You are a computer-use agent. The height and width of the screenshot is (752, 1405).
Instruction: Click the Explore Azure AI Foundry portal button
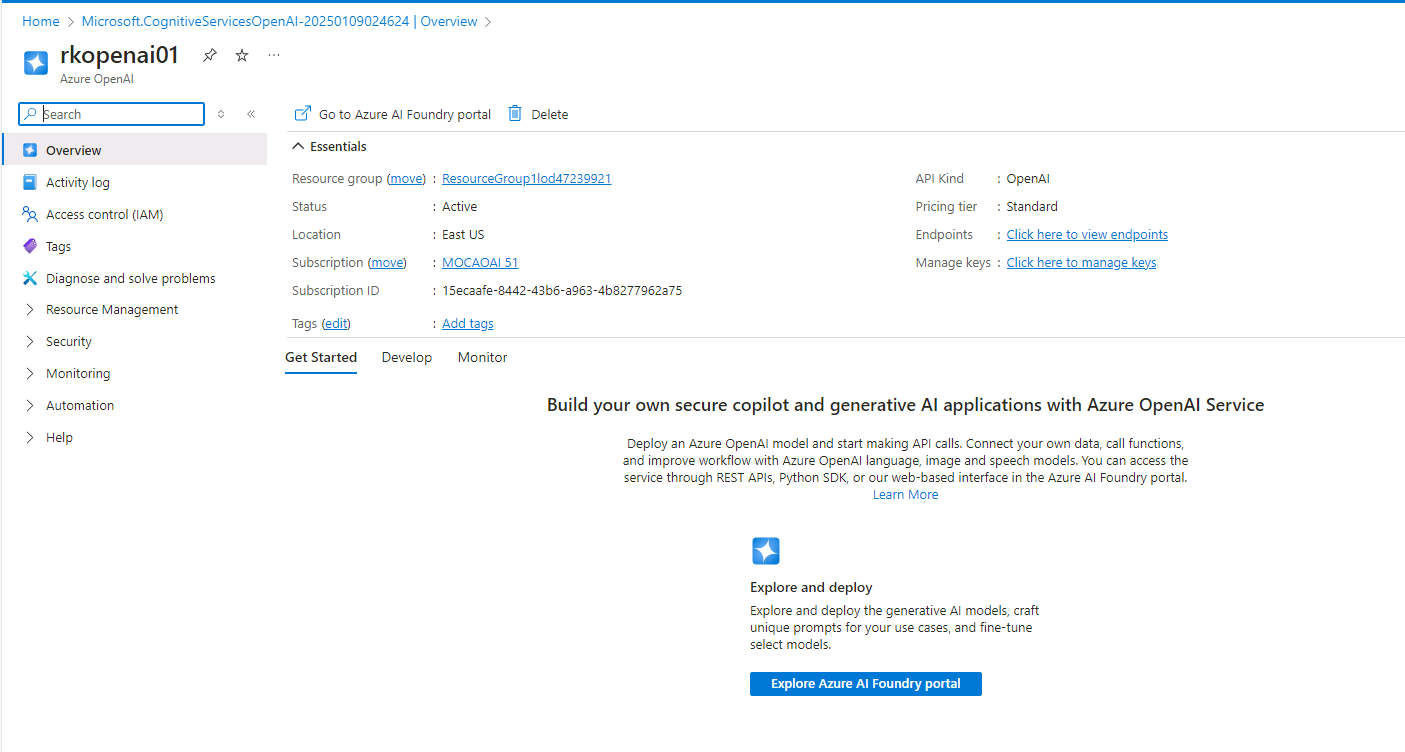pyautogui.click(x=865, y=684)
